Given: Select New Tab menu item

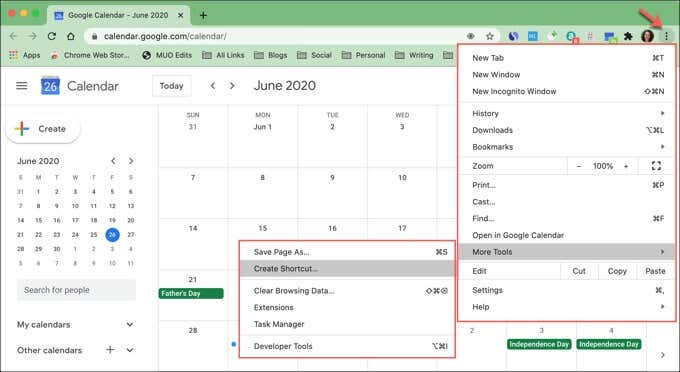Looking at the screenshot, I should pyautogui.click(x=566, y=58).
